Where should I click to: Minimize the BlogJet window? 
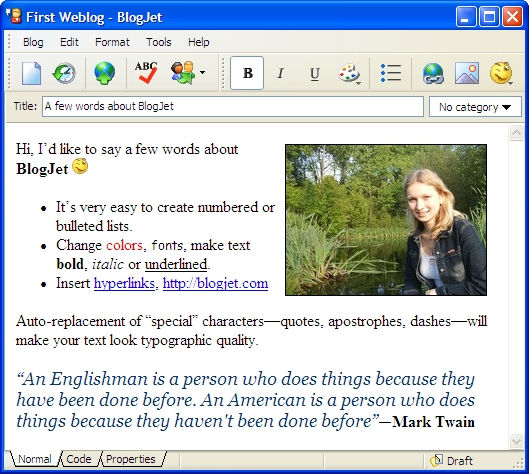466,16
